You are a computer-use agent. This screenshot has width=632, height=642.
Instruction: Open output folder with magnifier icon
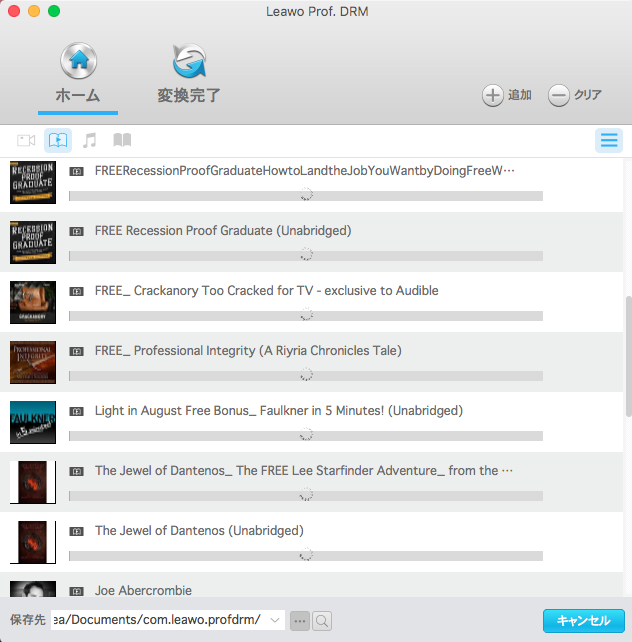pyautogui.click(x=322, y=621)
